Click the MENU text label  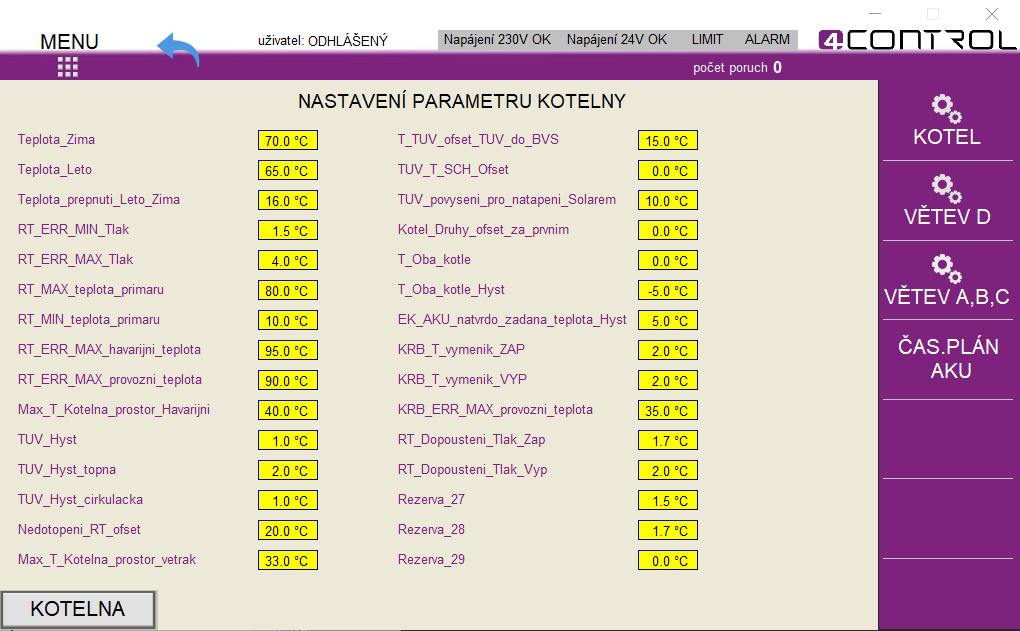pyautogui.click(x=69, y=42)
